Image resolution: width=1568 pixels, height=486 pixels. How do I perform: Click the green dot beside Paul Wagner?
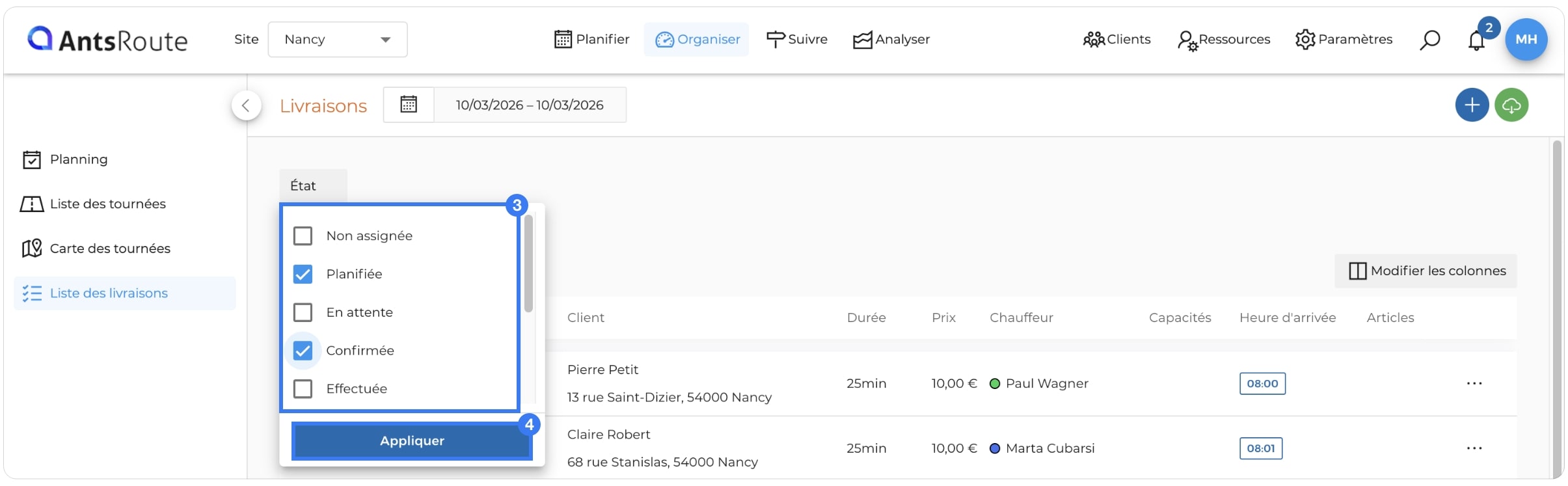994,384
